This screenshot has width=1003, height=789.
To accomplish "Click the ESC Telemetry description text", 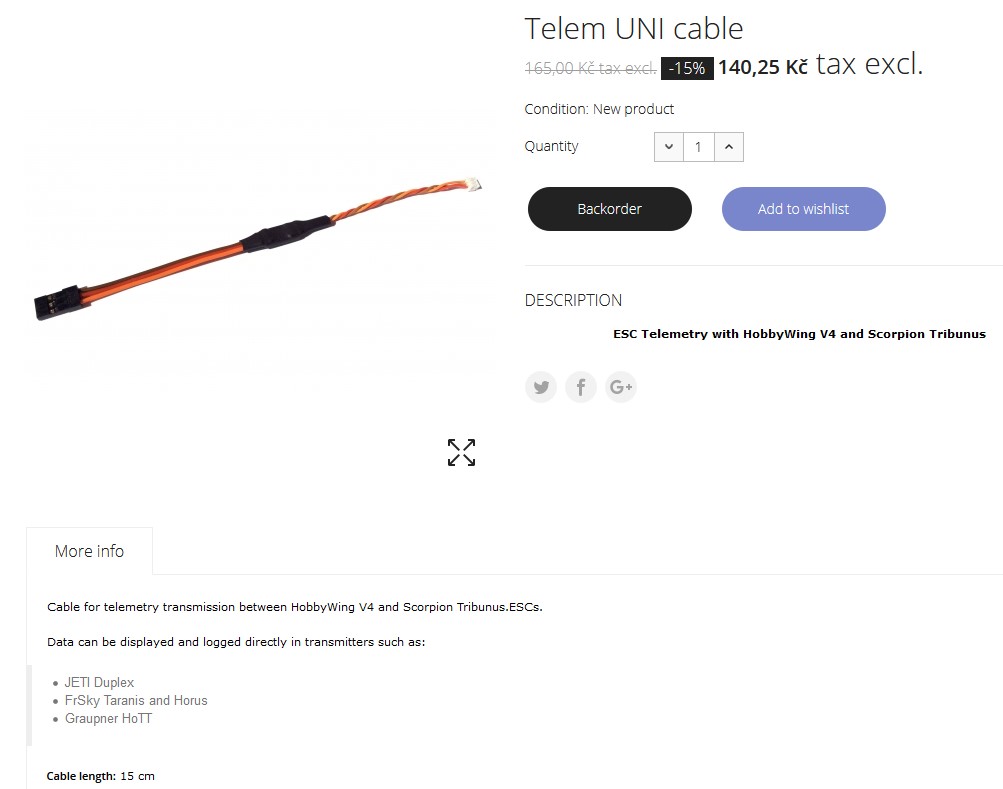I will pyautogui.click(x=800, y=334).
